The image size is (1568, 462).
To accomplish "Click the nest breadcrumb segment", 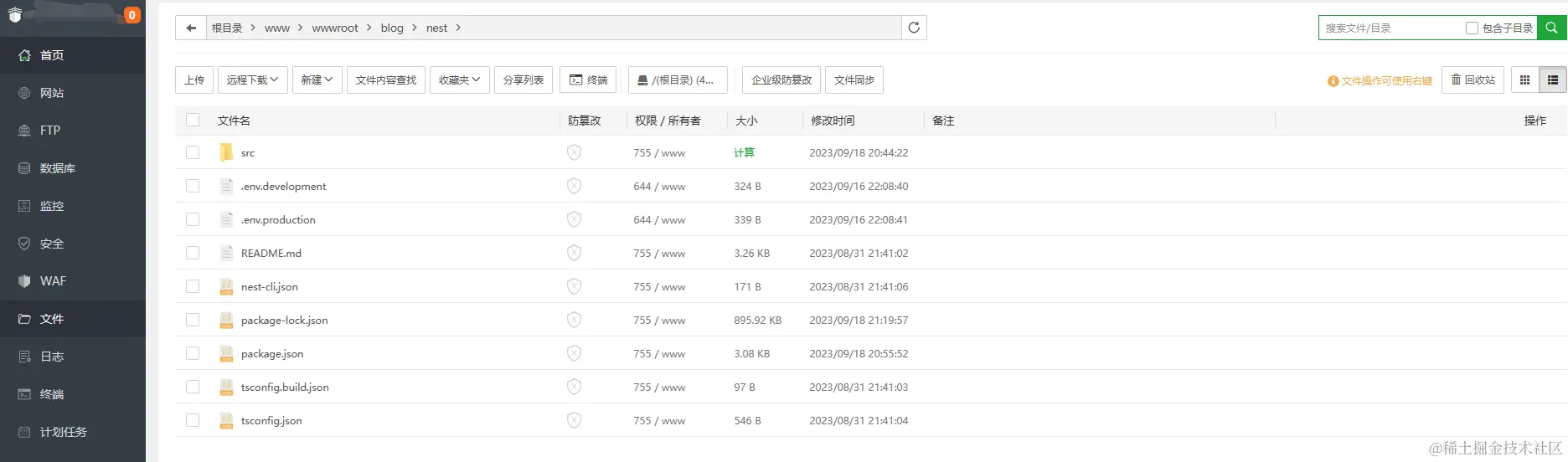I will coord(436,28).
